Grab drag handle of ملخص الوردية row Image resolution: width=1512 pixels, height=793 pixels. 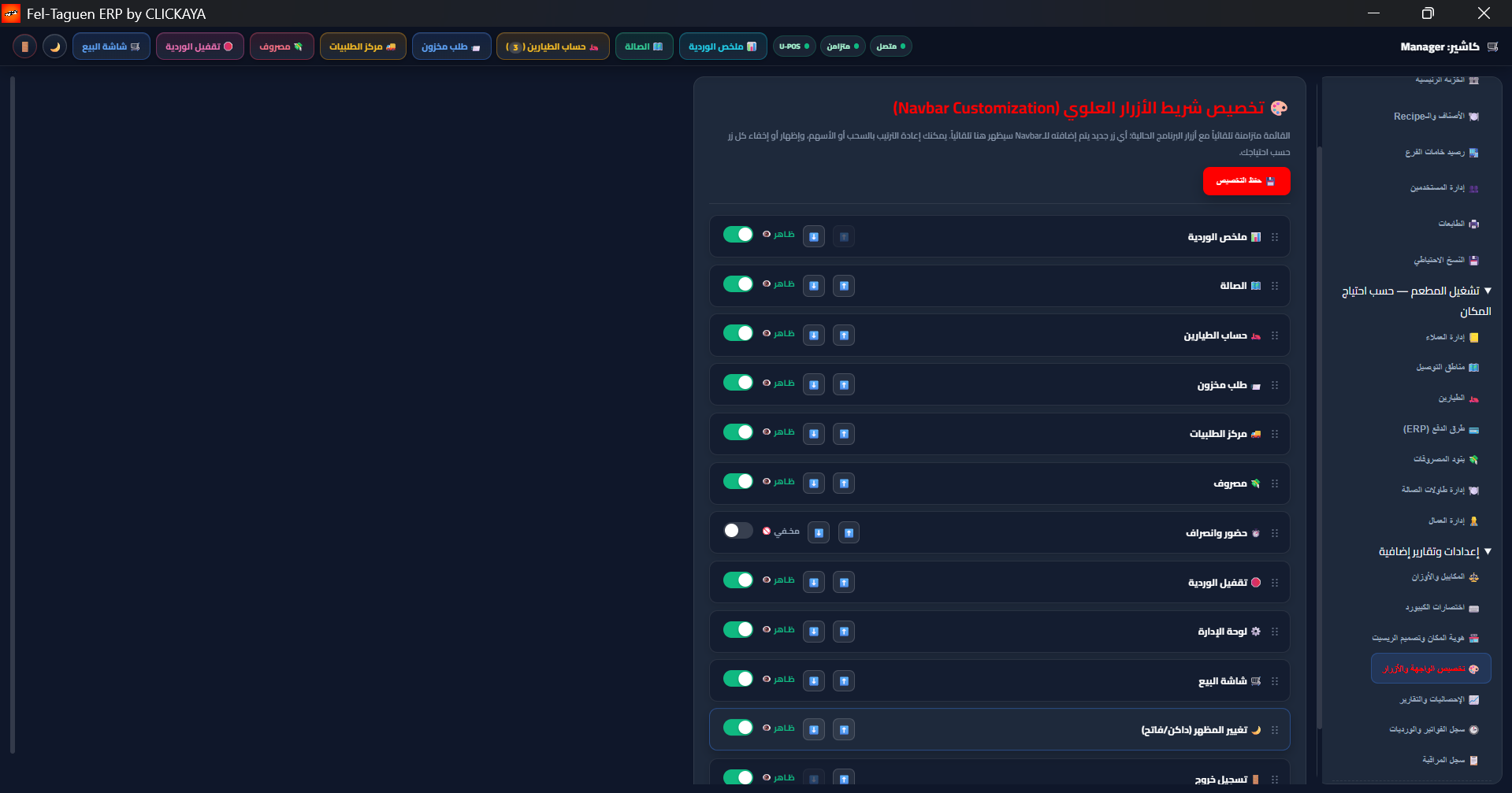[1275, 237]
